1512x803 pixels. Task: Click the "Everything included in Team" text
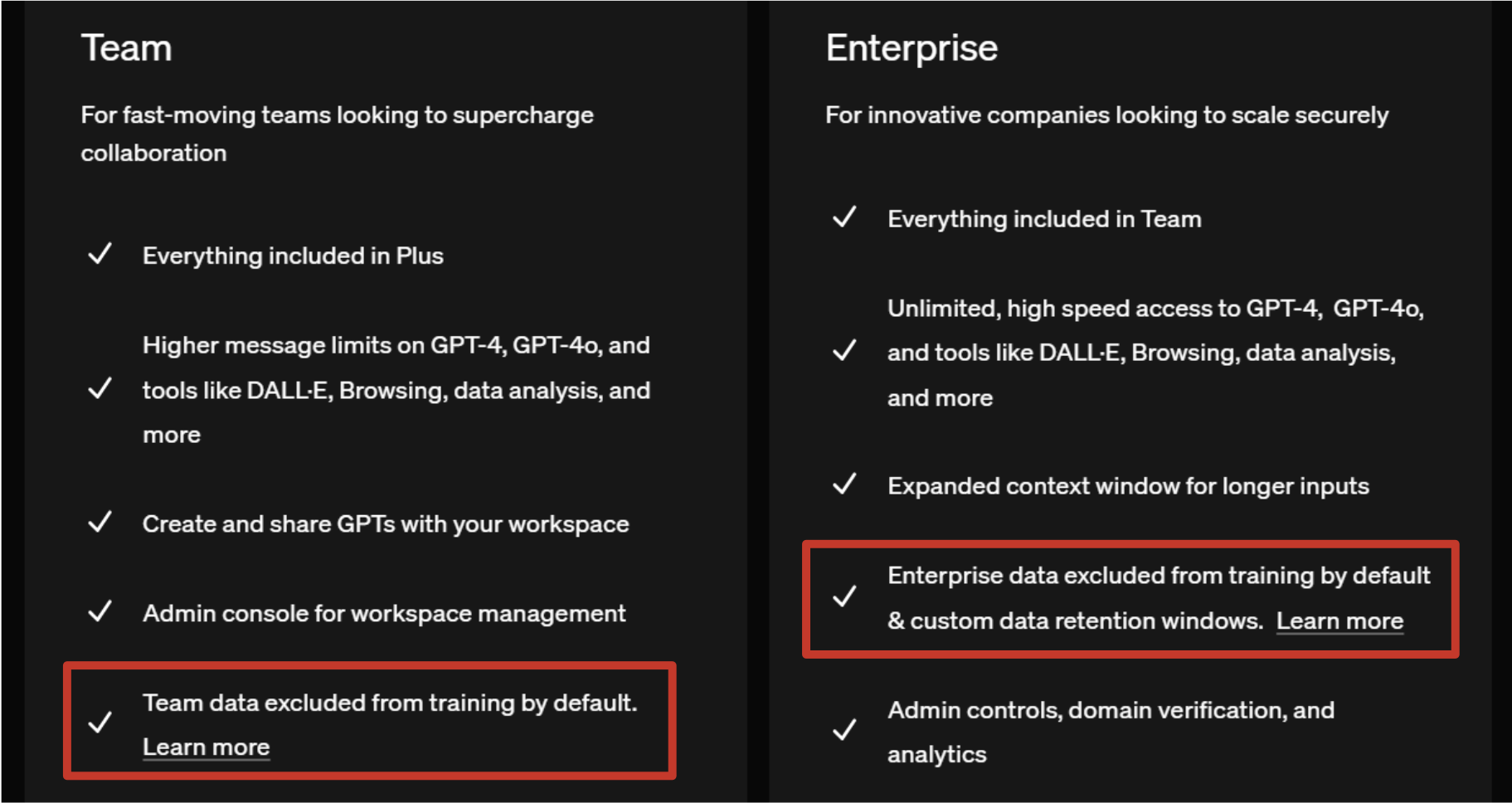click(1044, 219)
